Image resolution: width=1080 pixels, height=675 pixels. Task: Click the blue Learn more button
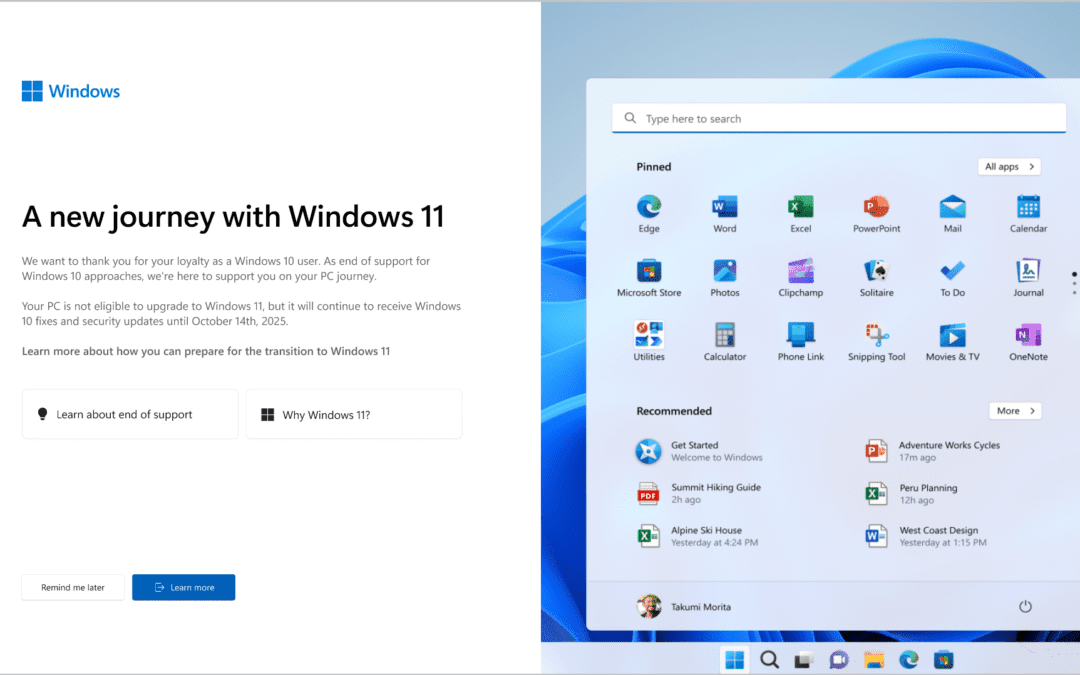click(184, 588)
